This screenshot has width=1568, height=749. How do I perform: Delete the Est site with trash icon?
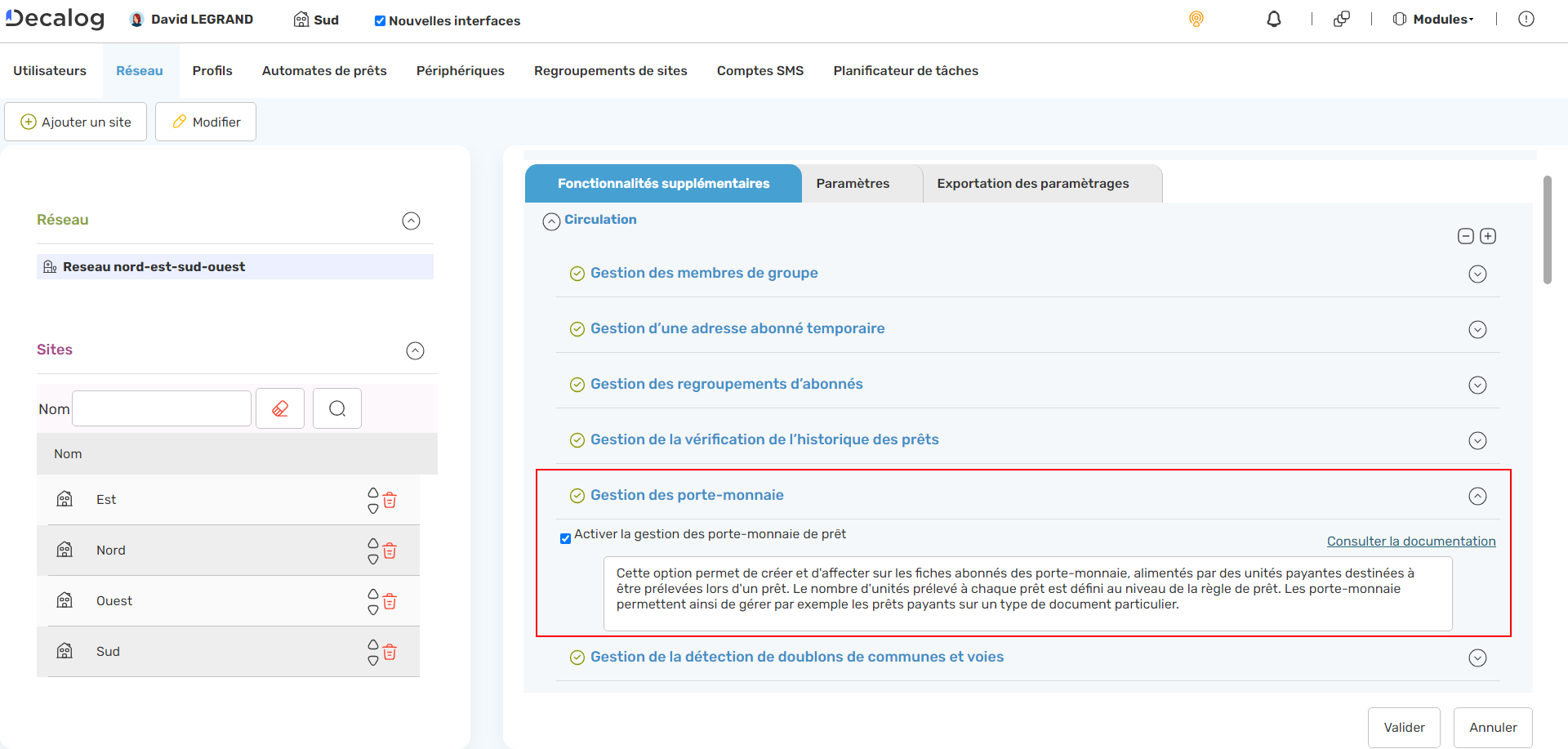(390, 500)
